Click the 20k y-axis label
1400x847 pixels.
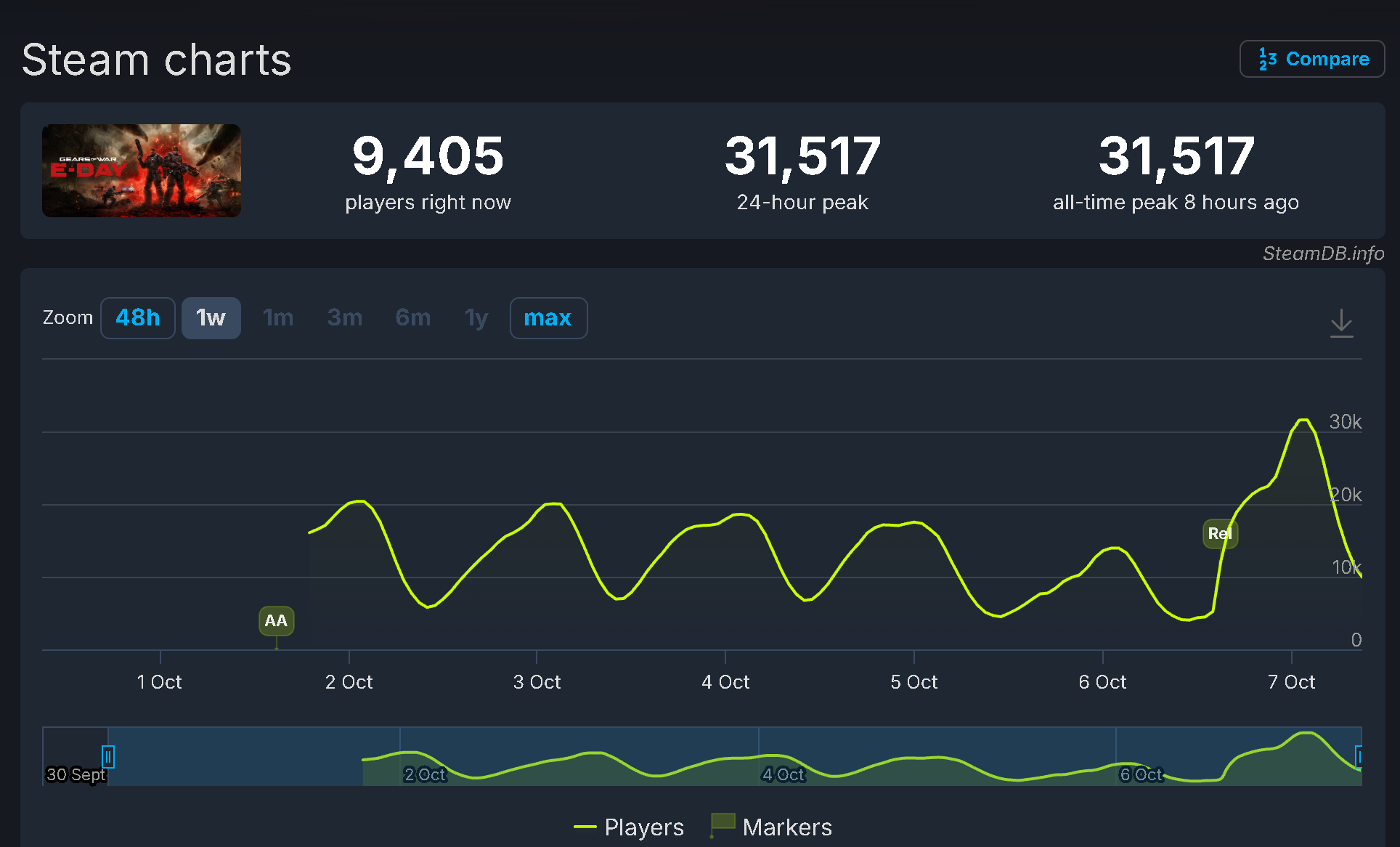1346,495
